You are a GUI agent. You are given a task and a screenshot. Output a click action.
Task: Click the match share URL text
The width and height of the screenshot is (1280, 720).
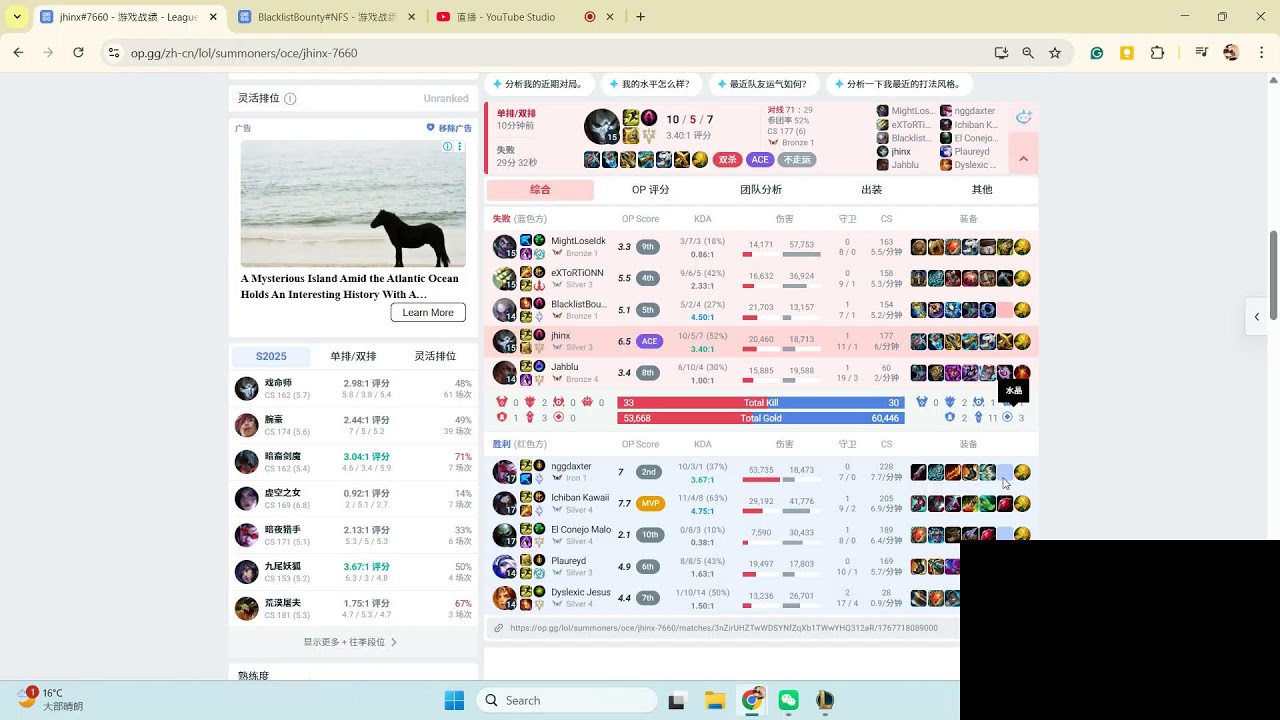[x=724, y=628]
